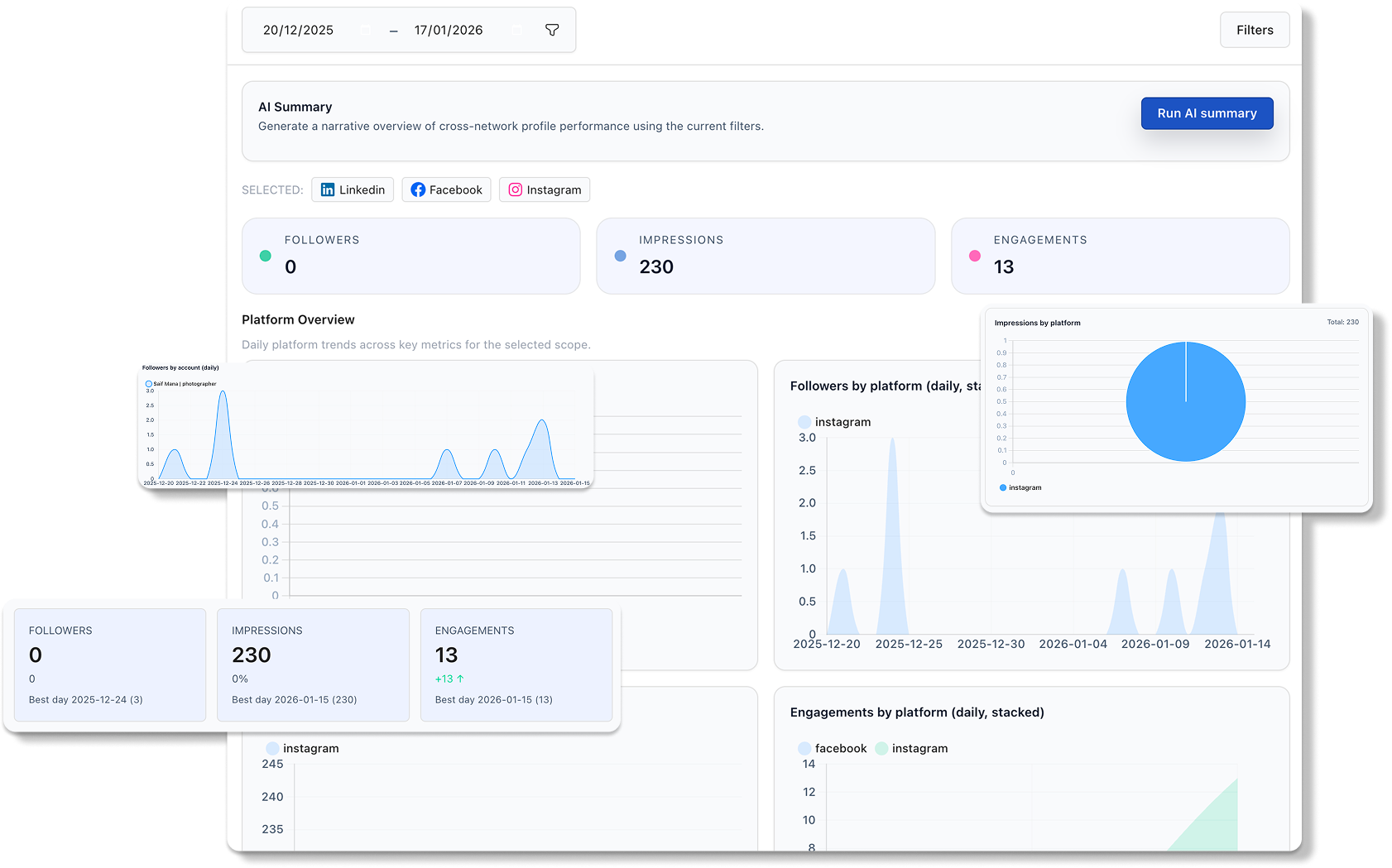The image size is (1392, 868).
Task: Select the Linkedin platform chip
Action: coord(353,189)
